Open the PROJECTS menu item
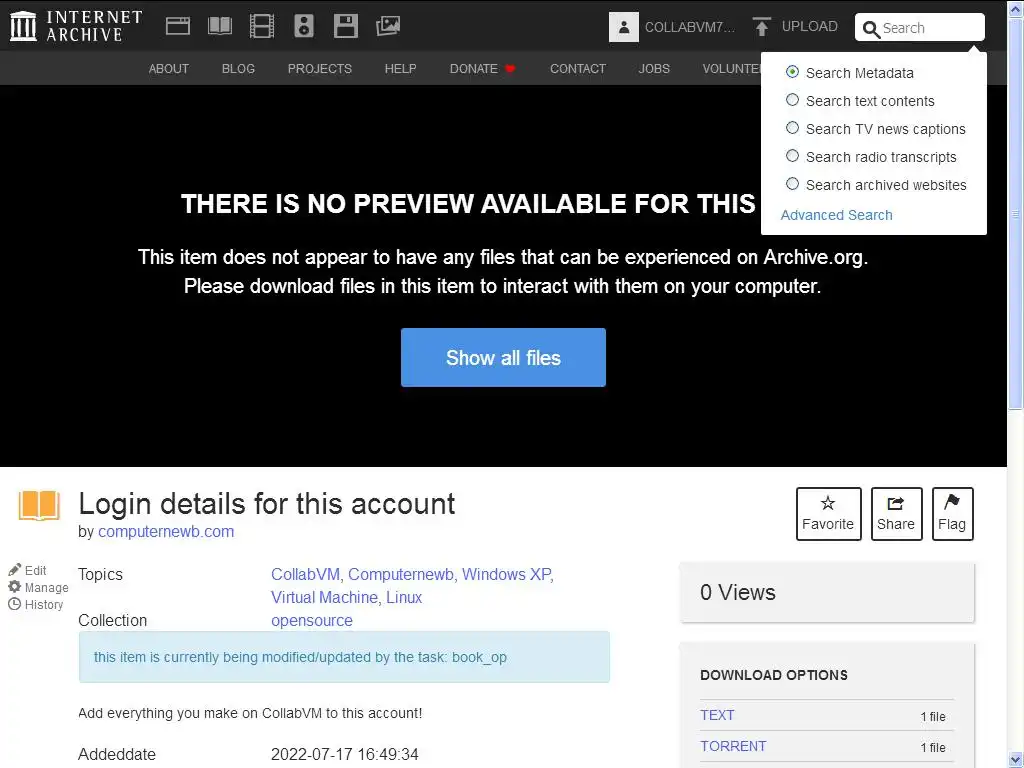The image size is (1024, 768). click(319, 69)
